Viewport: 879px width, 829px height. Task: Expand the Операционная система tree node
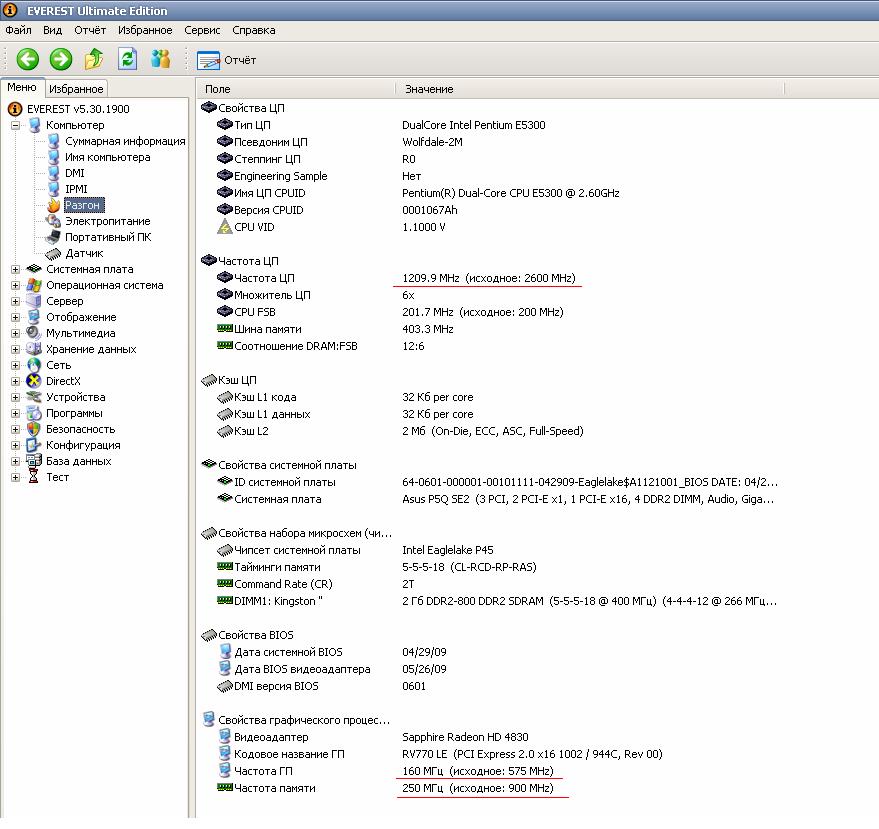tap(16, 285)
